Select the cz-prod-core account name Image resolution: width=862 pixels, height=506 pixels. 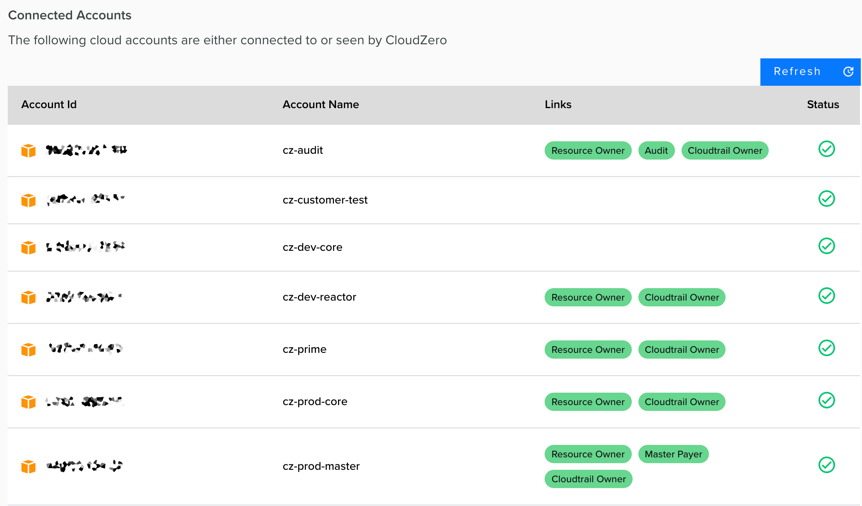[x=314, y=402]
